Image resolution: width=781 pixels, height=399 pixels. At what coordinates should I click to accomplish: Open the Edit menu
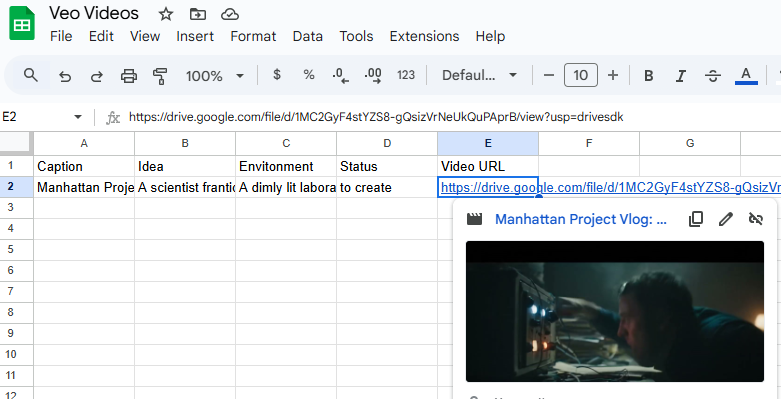101,36
